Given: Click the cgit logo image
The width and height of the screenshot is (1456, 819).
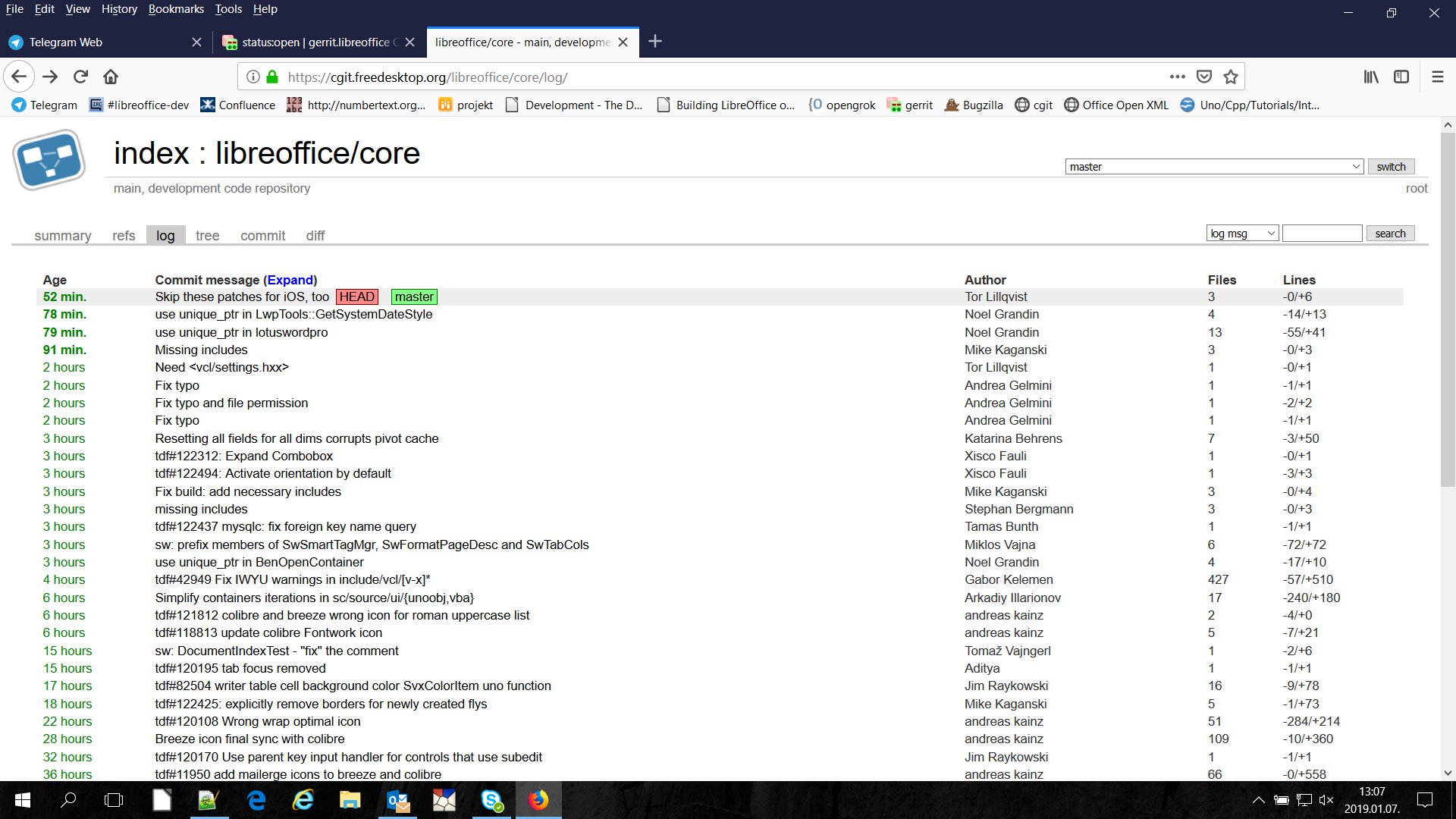Looking at the screenshot, I should [x=49, y=160].
